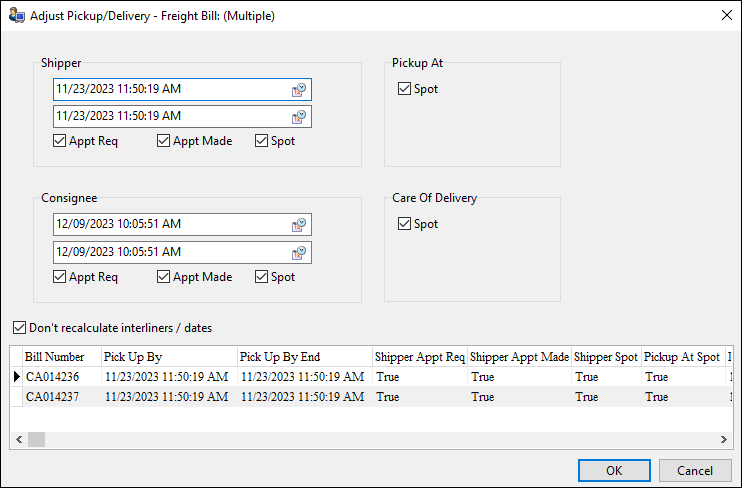Viewport: 742px width, 488px height.
Task: Open calendar picker for second Consignee date
Action: 299,253
